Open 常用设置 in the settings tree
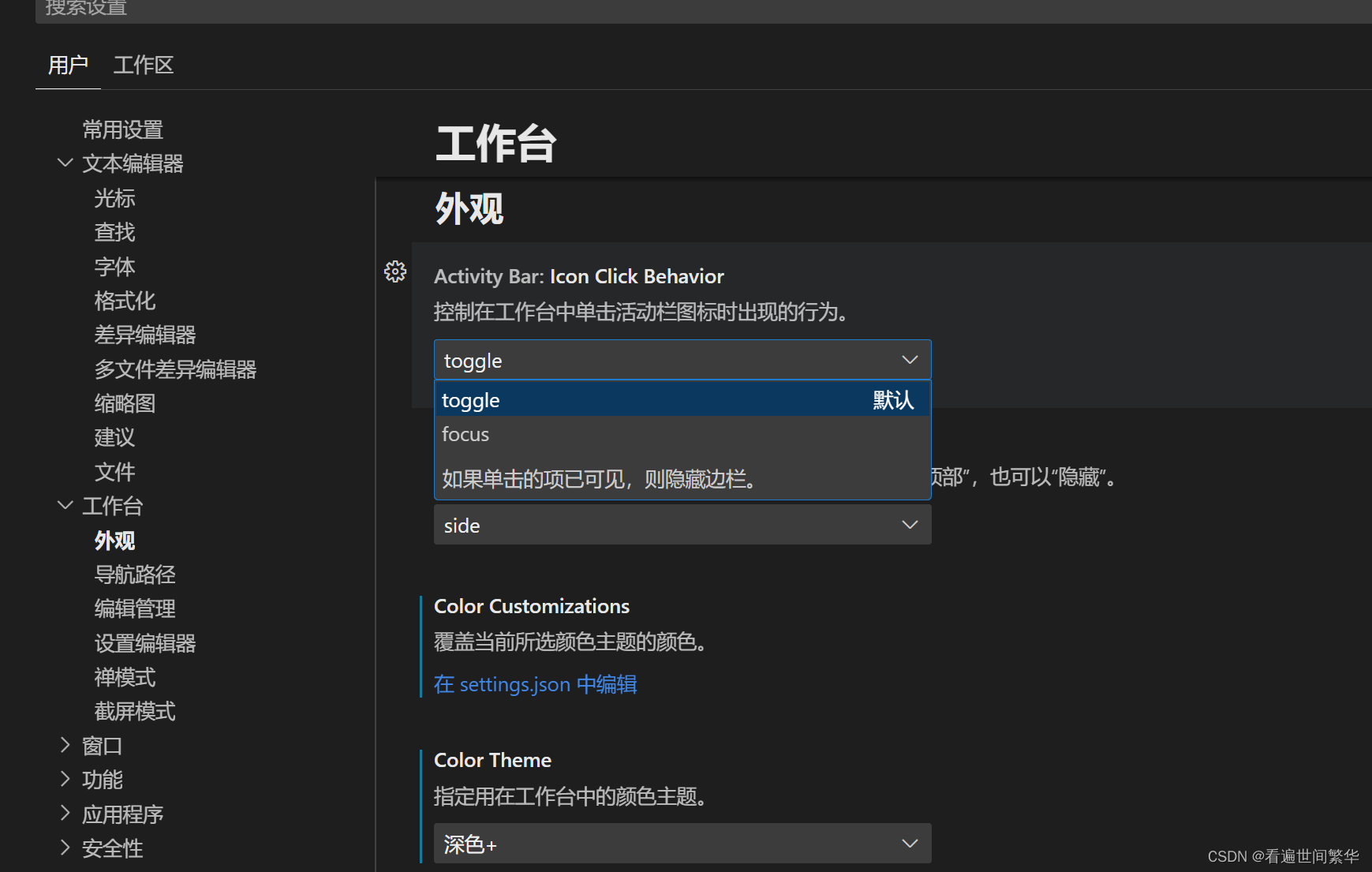The width and height of the screenshot is (1372, 872). [123, 129]
